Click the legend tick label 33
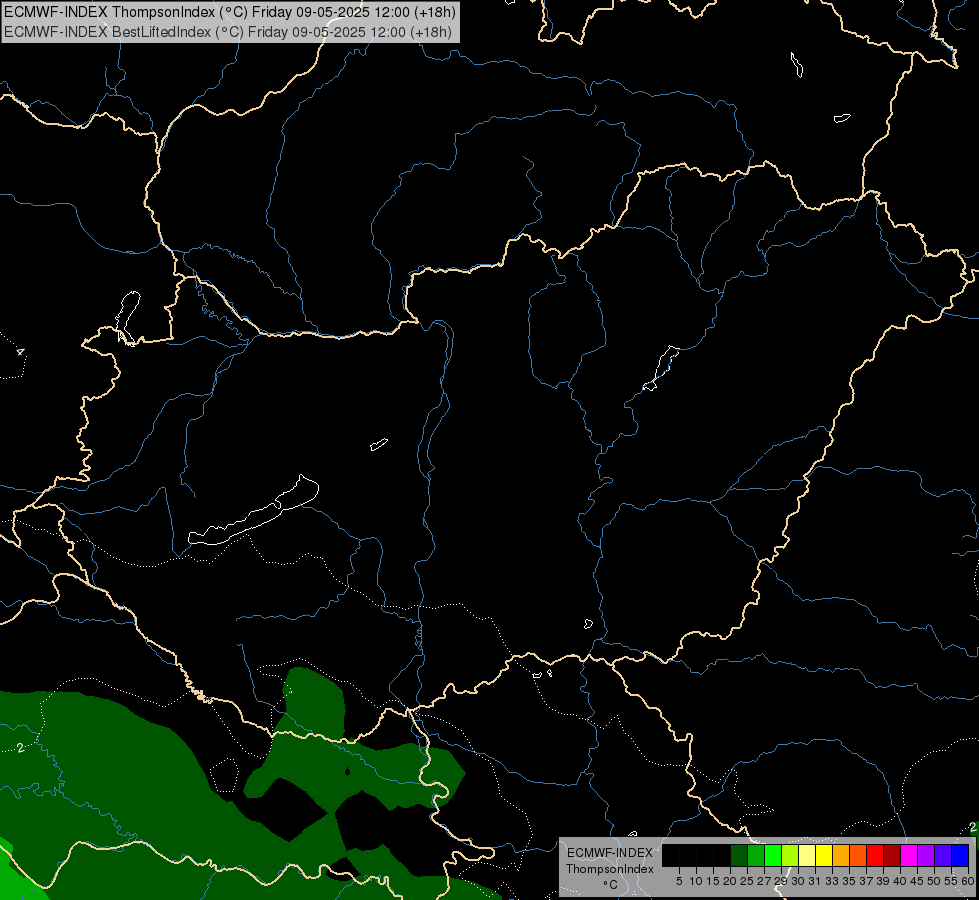979x900 pixels. pyautogui.click(x=832, y=881)
